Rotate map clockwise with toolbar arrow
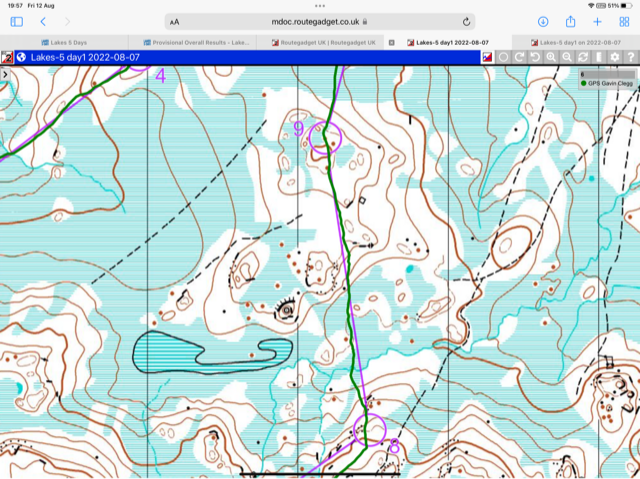Image resolution: width=640 pixels, height=479 pixels. click(x=519, y=58)
